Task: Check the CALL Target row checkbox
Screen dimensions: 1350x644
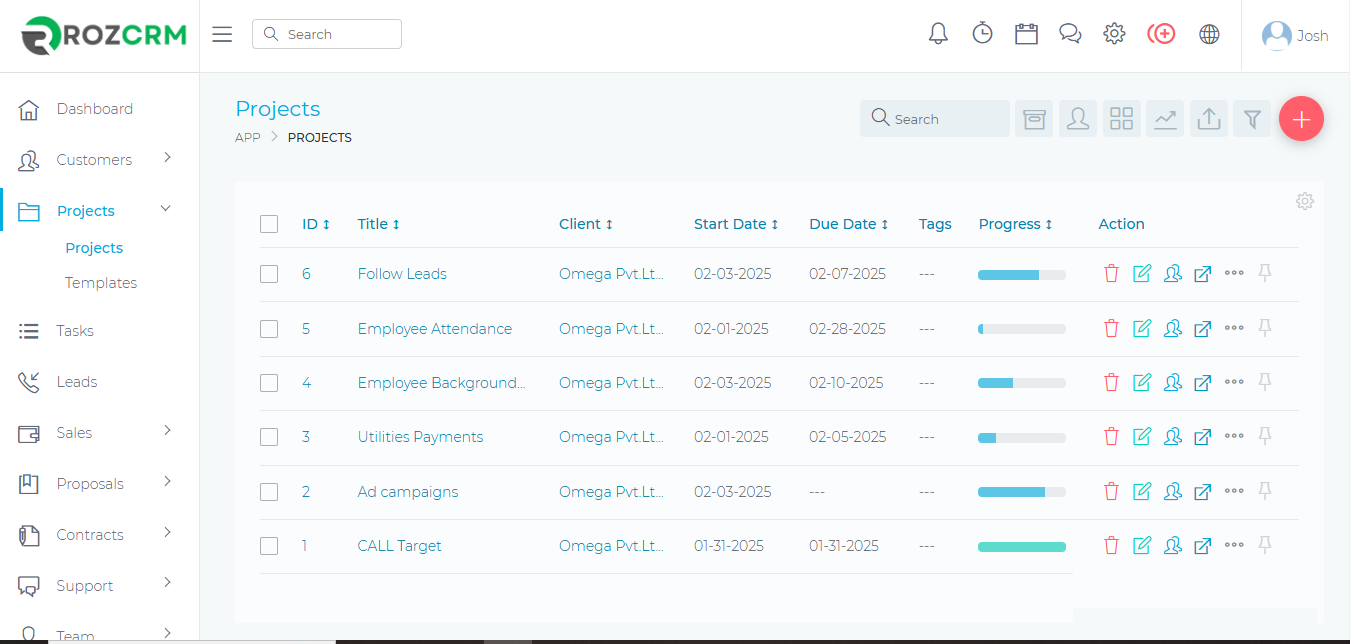Action: pyautogui.click(x=269, y=546)
